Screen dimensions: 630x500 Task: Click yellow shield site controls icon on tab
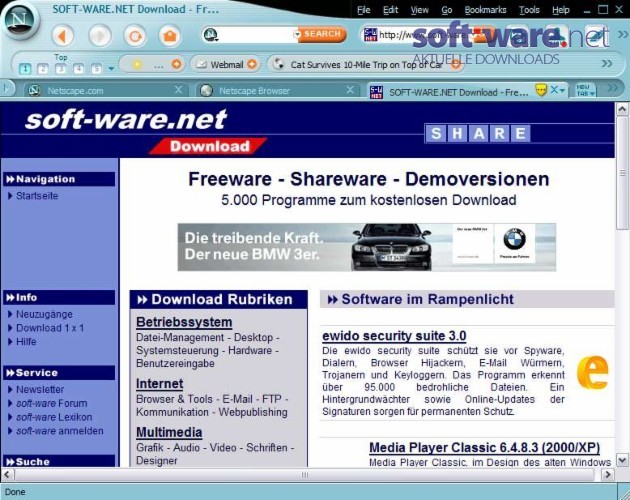pos(541,90)
